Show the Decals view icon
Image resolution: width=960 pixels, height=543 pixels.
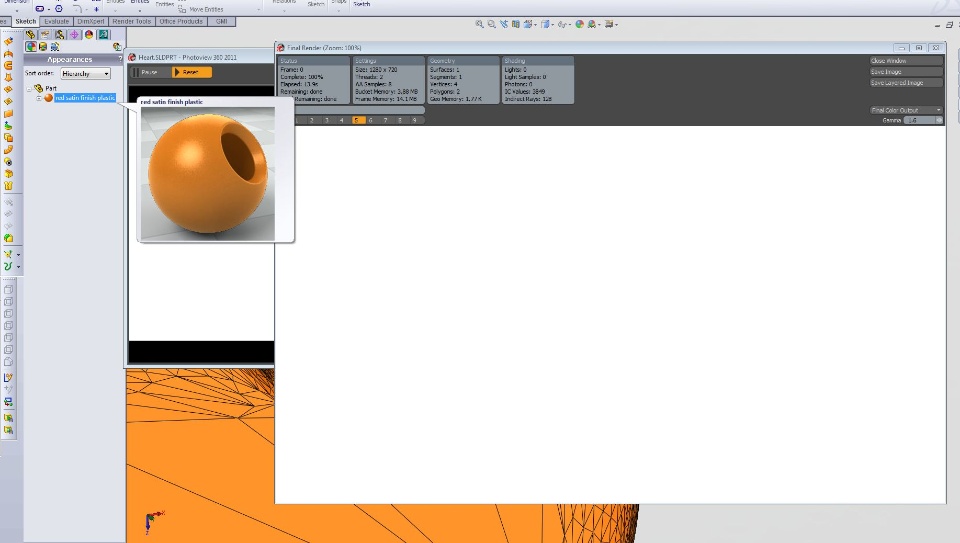(43, 47)
